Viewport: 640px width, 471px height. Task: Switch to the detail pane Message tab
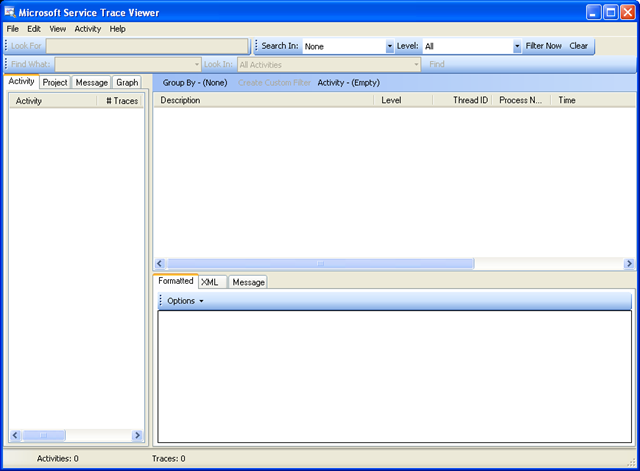[248, 282]
